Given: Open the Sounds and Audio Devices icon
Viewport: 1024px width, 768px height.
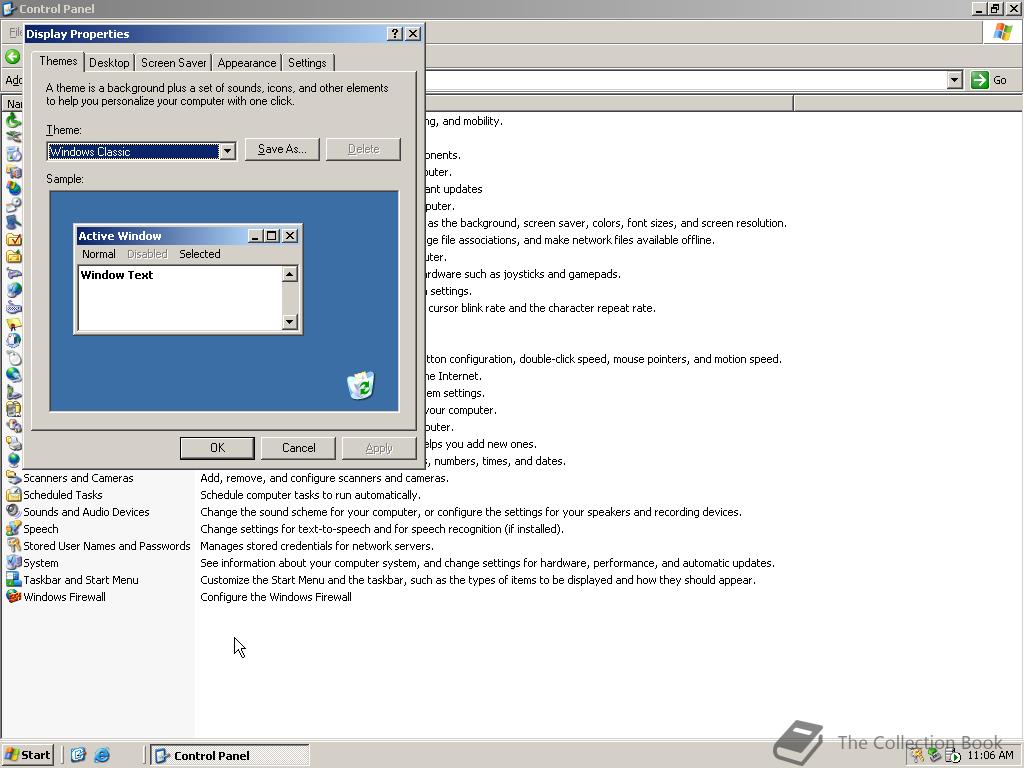Looking at the screenshot, I should click(x=13, y=511).
